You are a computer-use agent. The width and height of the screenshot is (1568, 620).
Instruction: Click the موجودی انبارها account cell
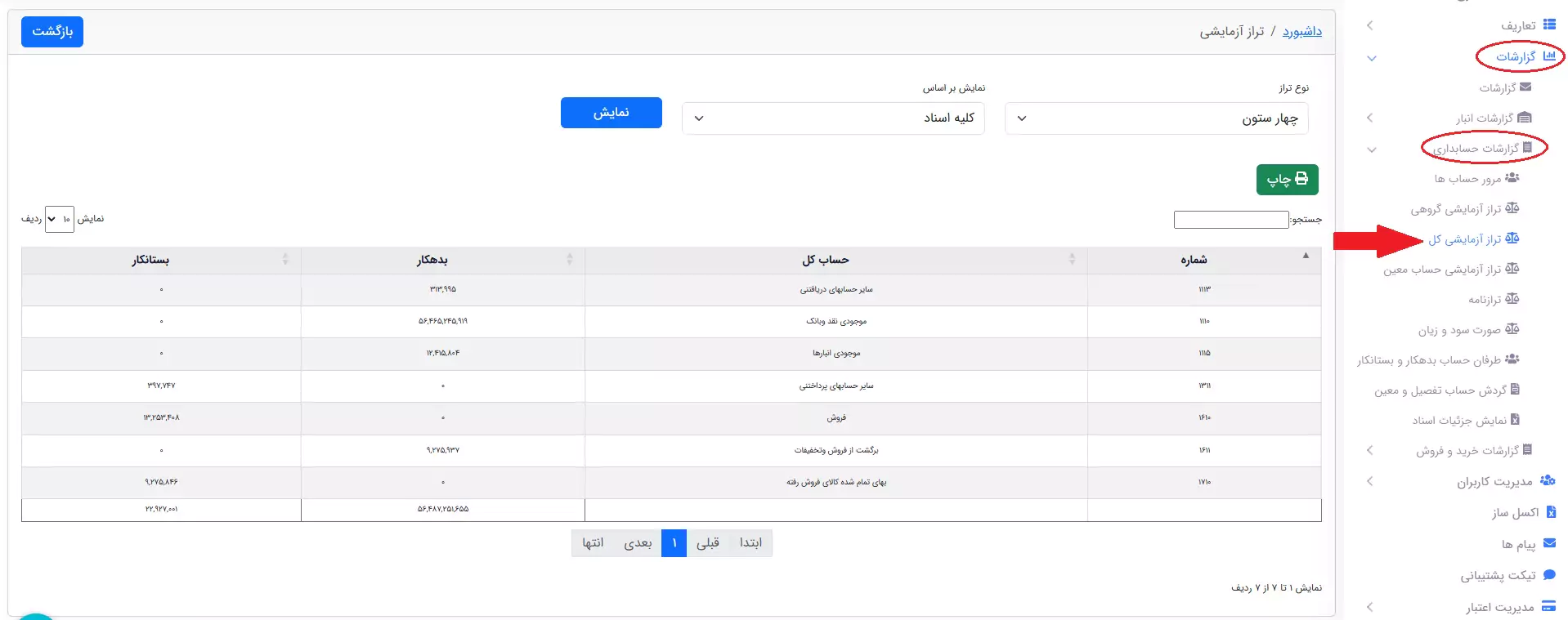point(836,354)
